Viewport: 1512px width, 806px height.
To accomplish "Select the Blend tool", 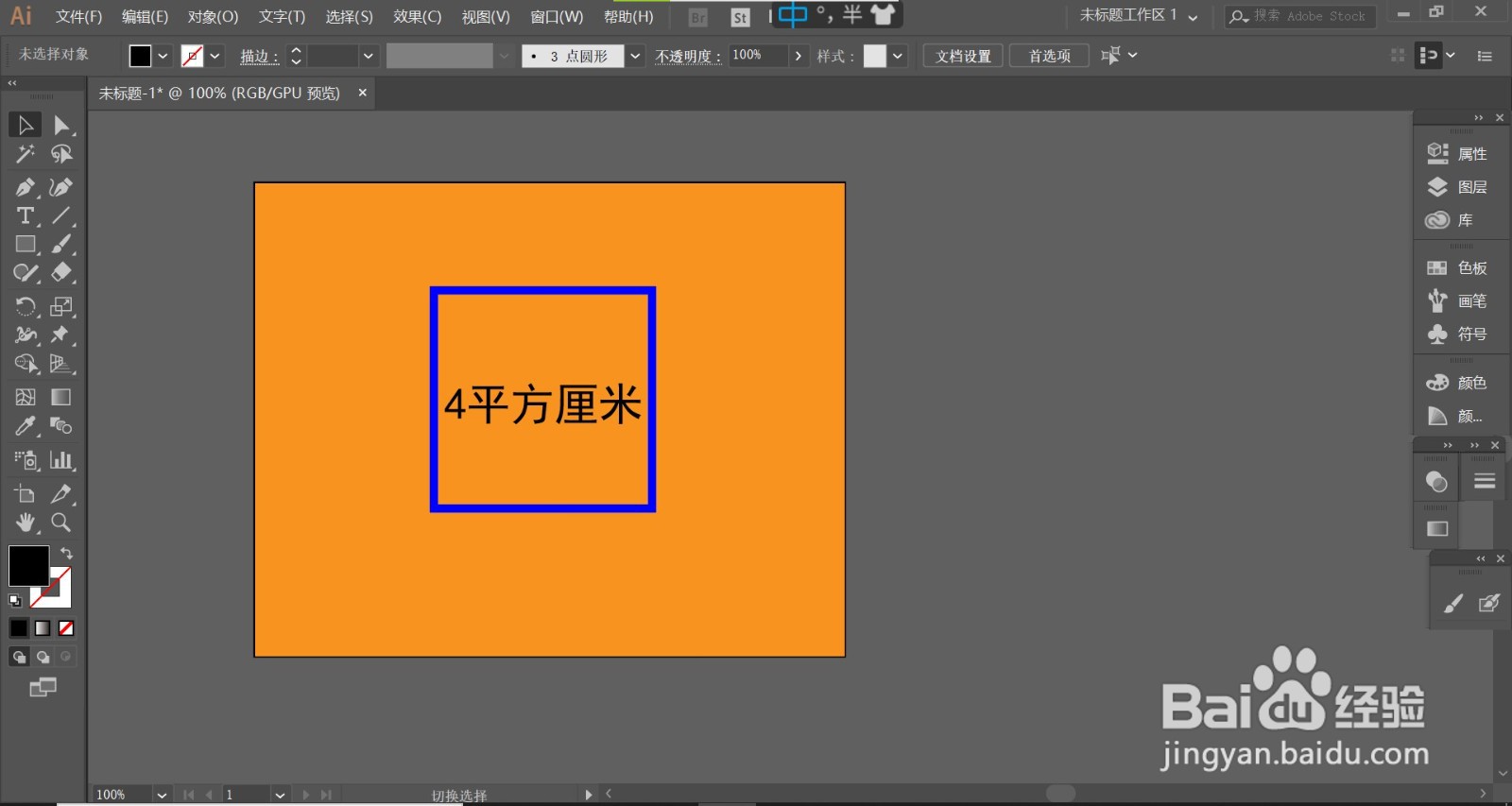I will point(61,426).
